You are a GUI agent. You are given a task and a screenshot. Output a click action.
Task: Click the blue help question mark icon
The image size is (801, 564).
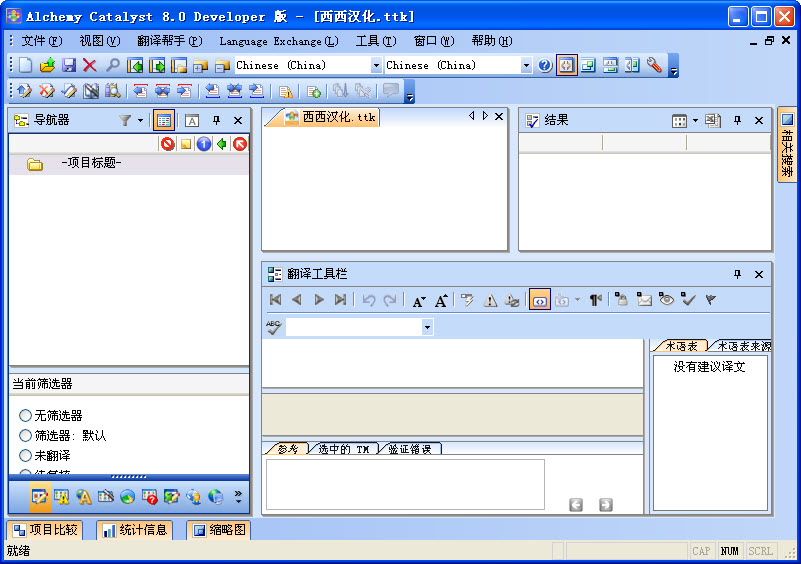(544, 65)
